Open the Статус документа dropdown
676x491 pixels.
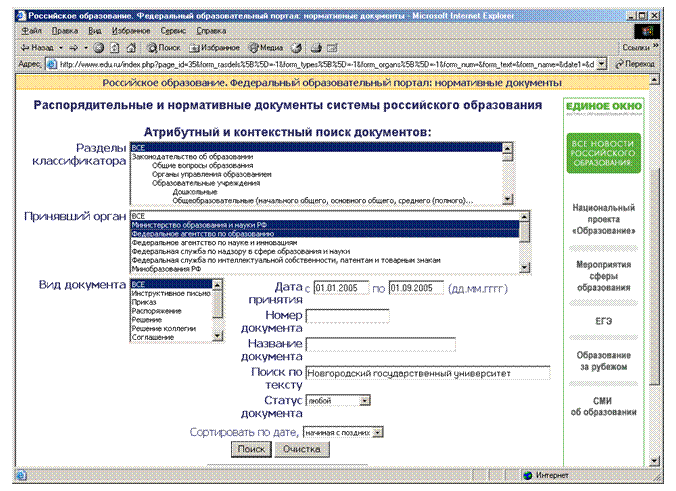point(338,401)
